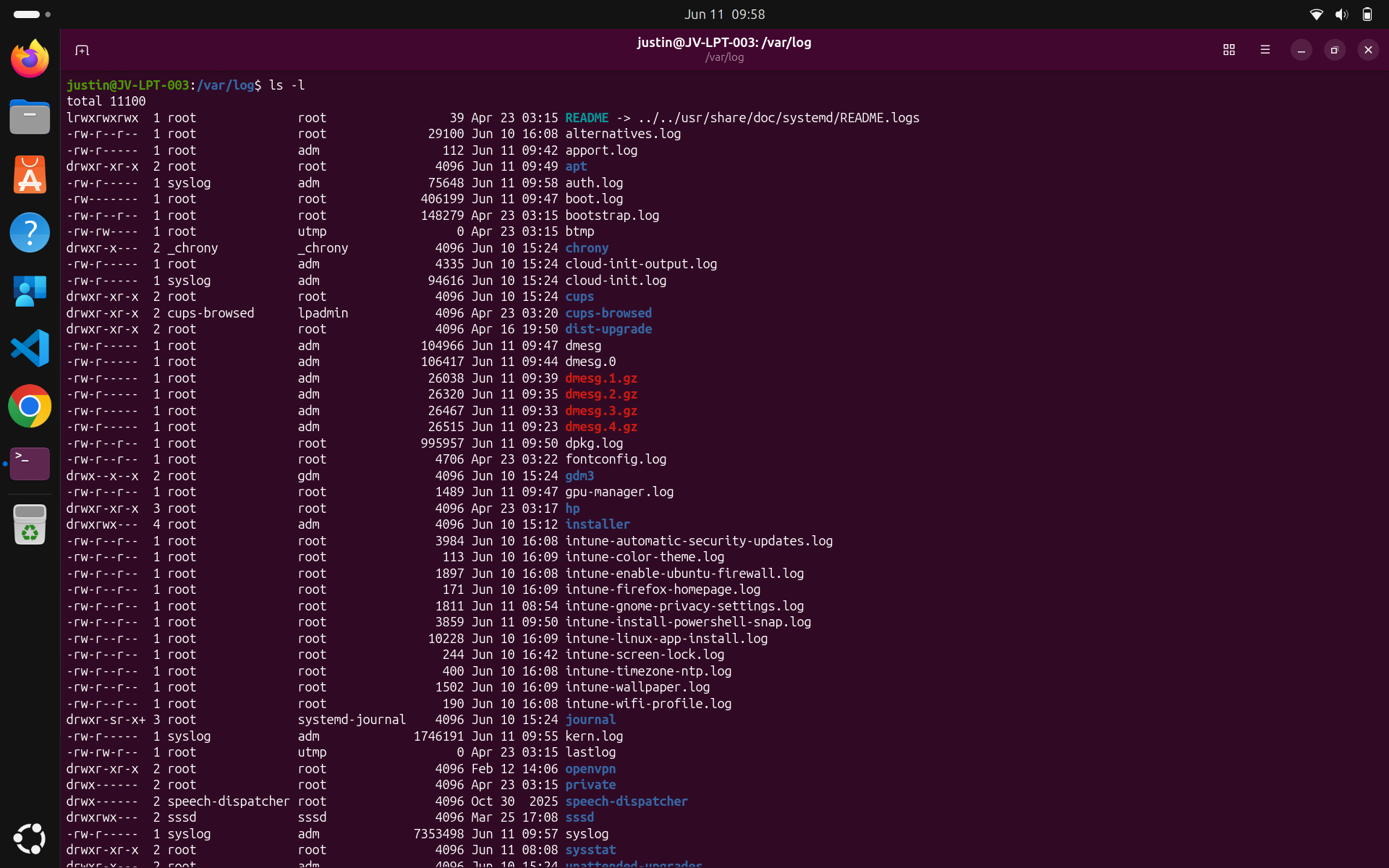Image resolution: width=1389 pixels, height=868 pixels.
Task: Click fontconfig.log filename
Action: click(x=616, y=459)
